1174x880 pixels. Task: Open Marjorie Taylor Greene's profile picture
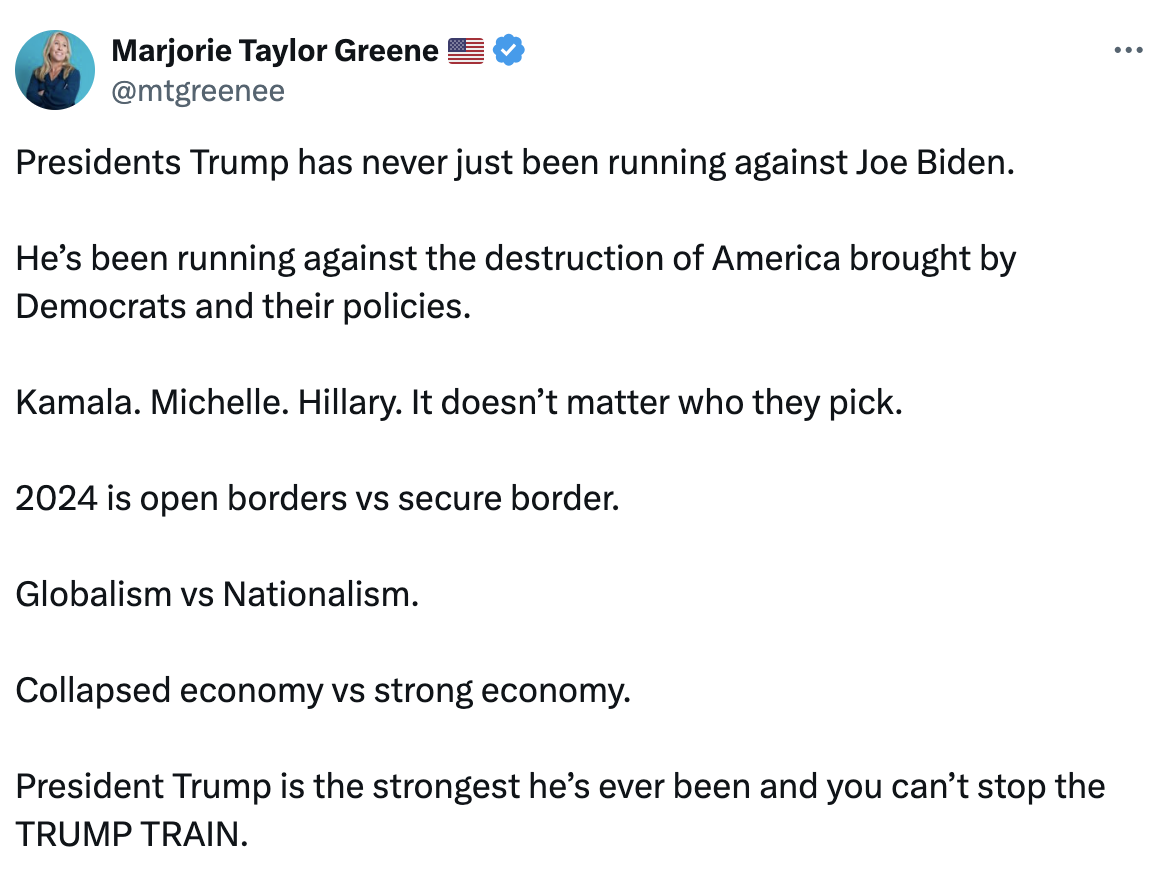55,70
